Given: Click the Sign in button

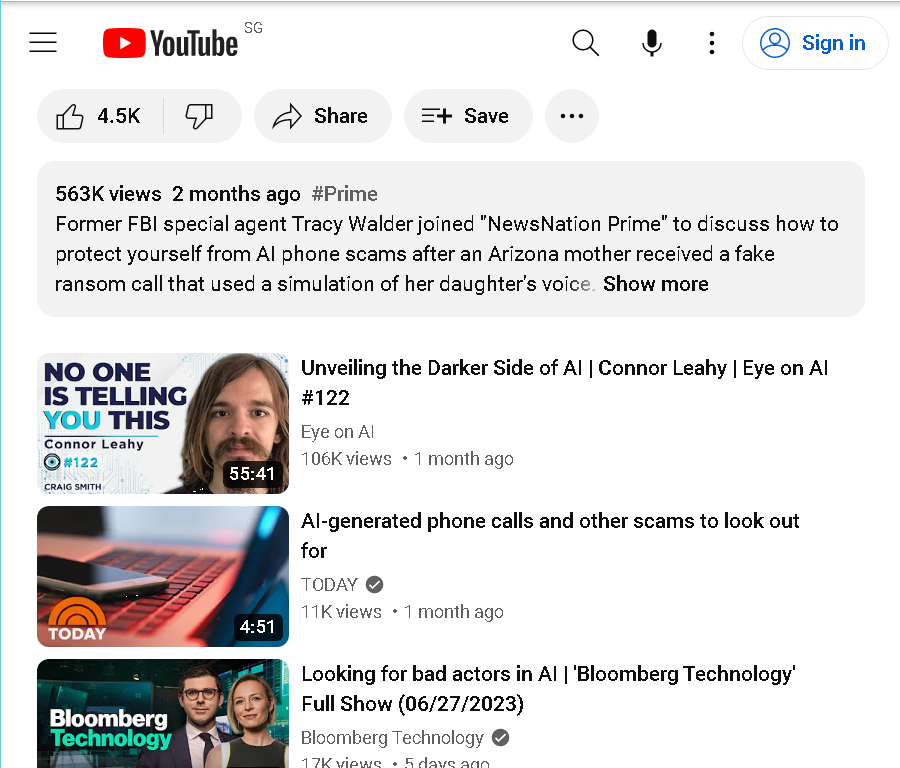Looking at the screenshot, I should (x=815, y=43).
